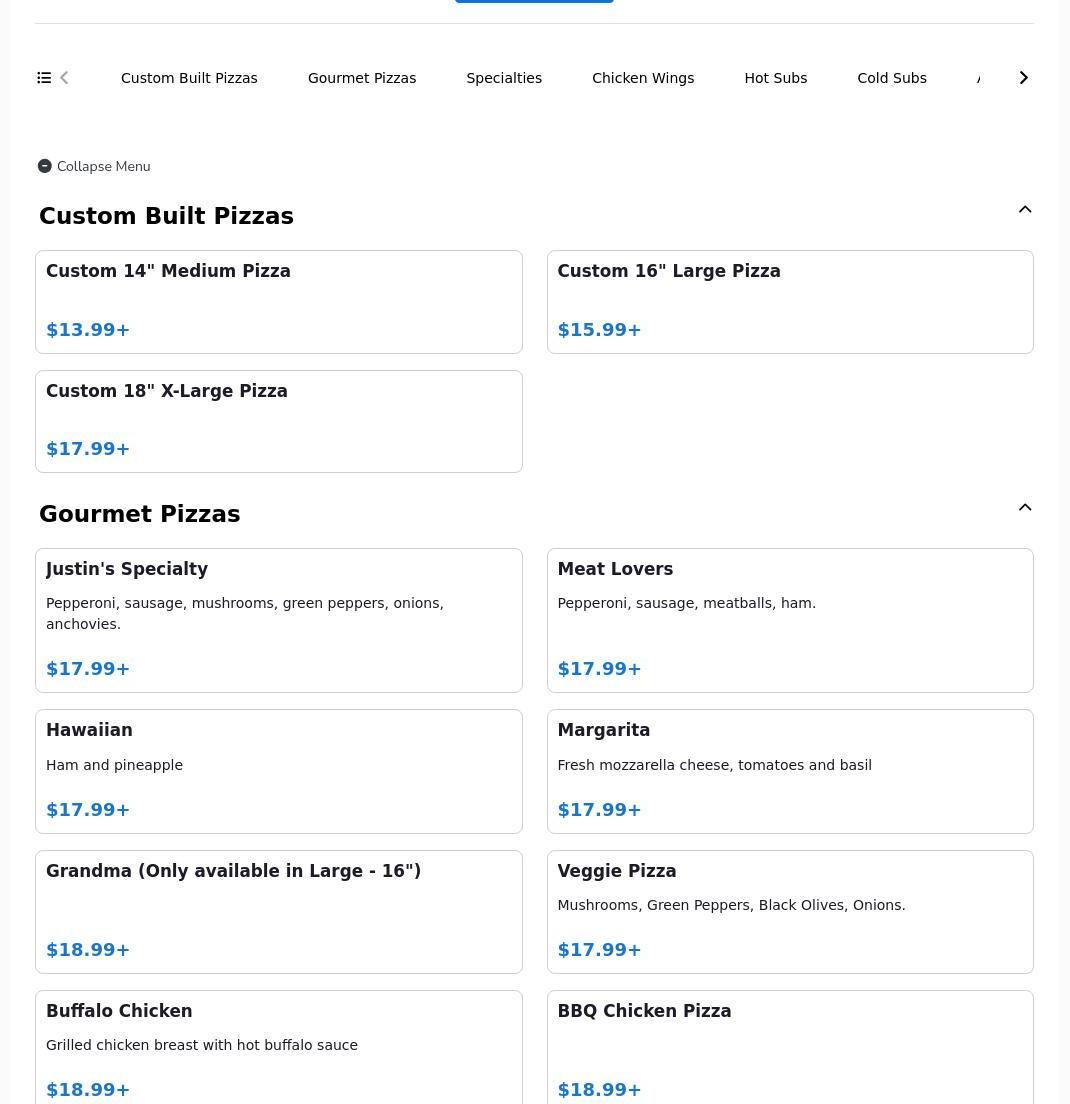1070x1104 pixels.
Task: Go to the Chicken Wings tab
Action: click(643, 78)
